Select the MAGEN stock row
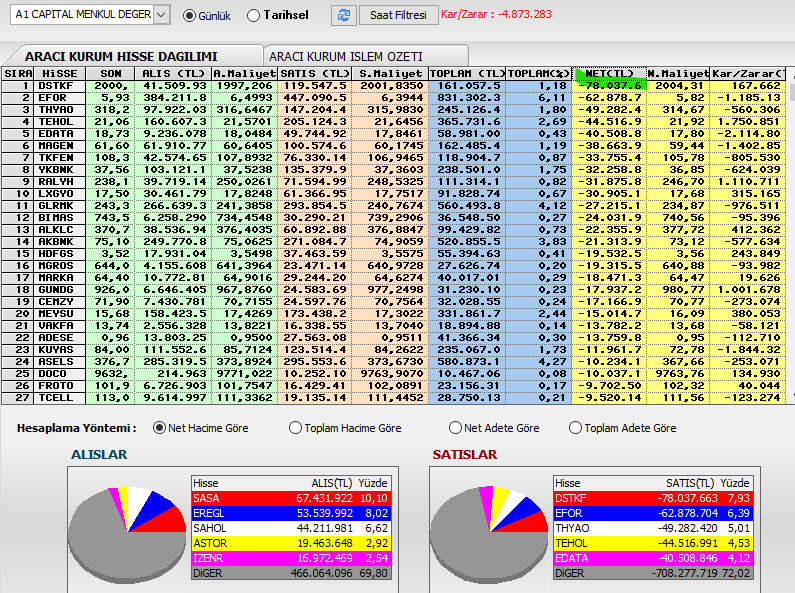 pos(393,146)
